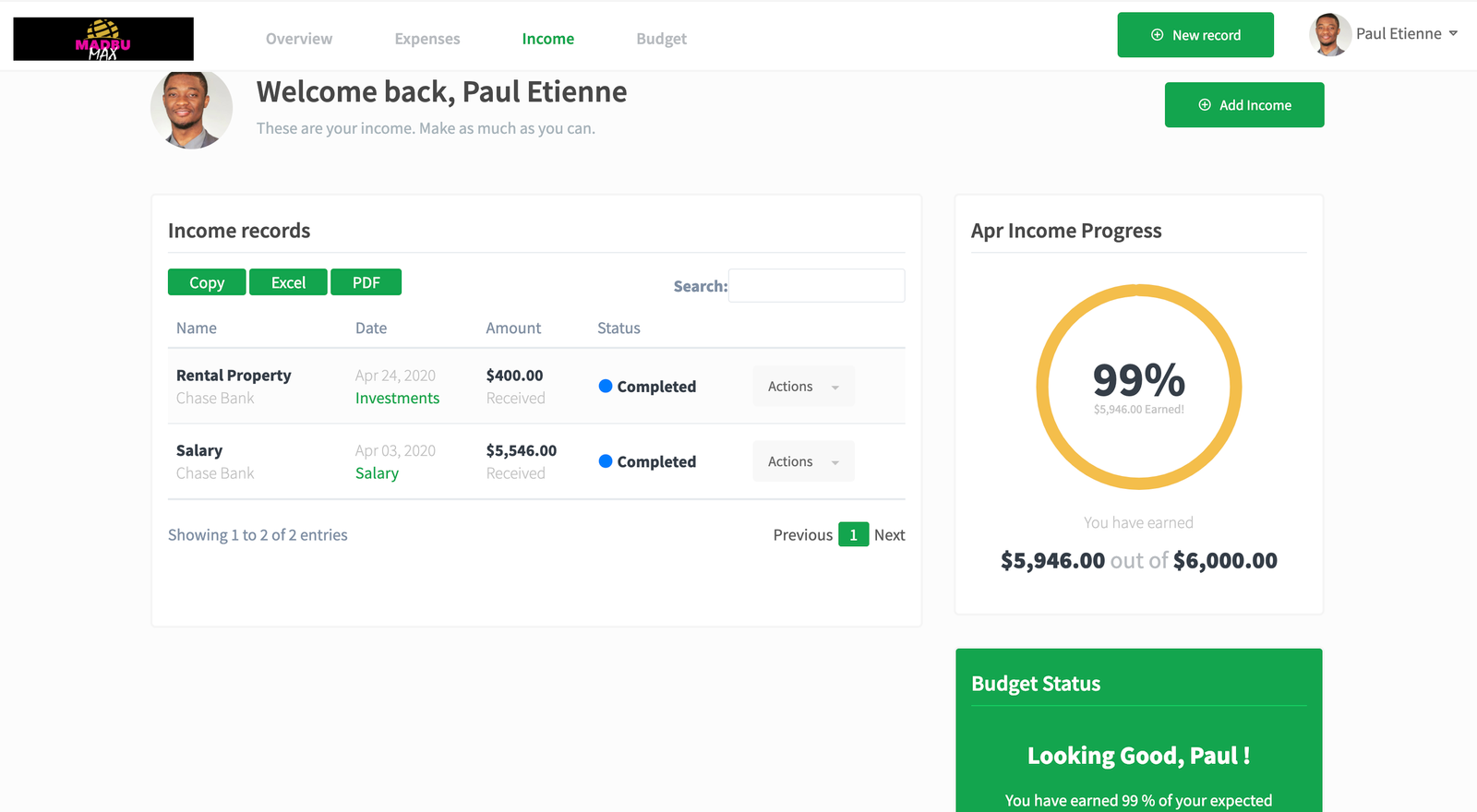
Task: Export income records as PDF
Action: pos(366,282)
